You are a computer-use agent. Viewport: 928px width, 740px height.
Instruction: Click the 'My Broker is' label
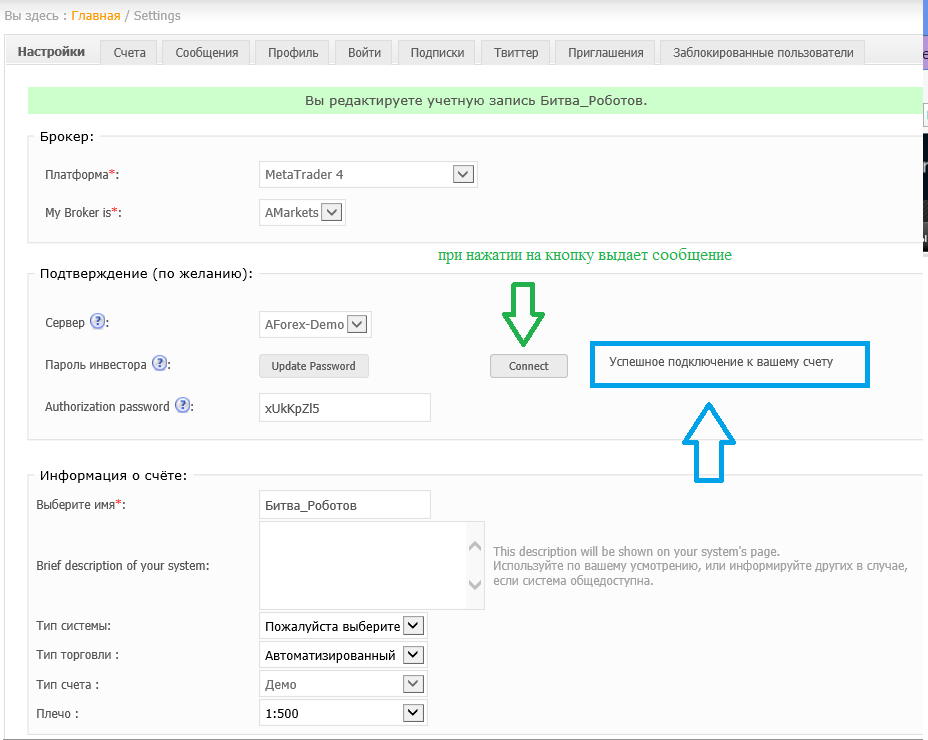click(x=83, y=213)
